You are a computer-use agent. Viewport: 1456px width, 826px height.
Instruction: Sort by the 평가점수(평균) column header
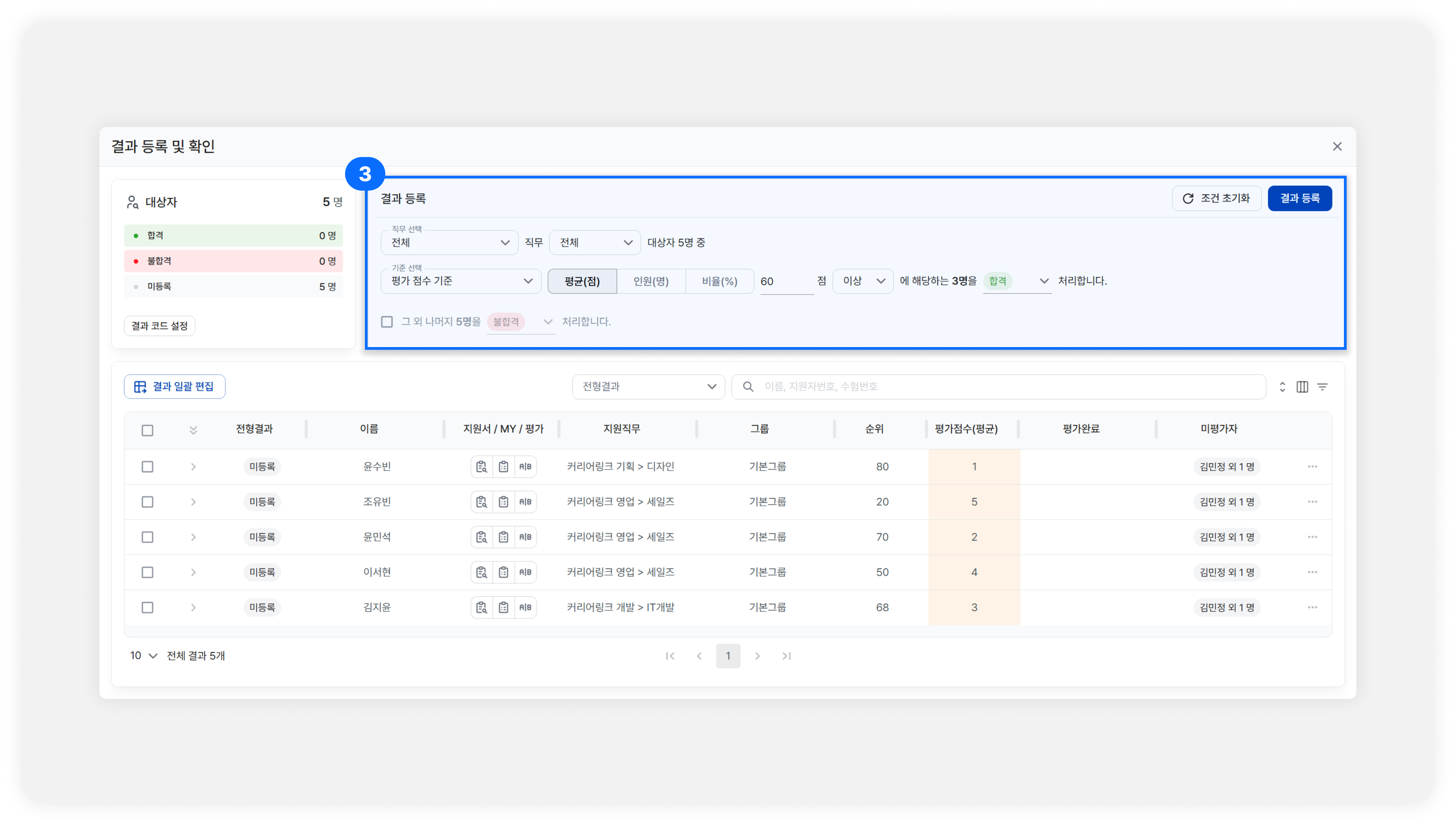tap(966, 429)
